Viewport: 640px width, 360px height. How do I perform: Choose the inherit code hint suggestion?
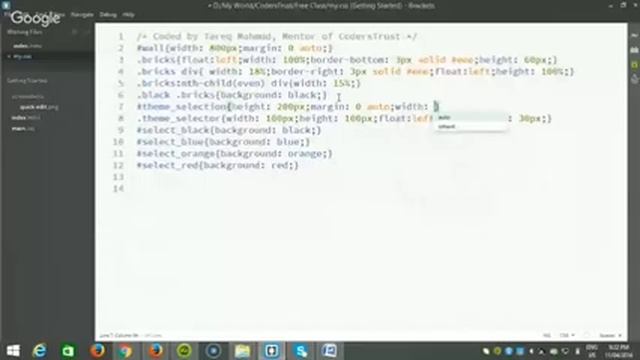point(471,127)
